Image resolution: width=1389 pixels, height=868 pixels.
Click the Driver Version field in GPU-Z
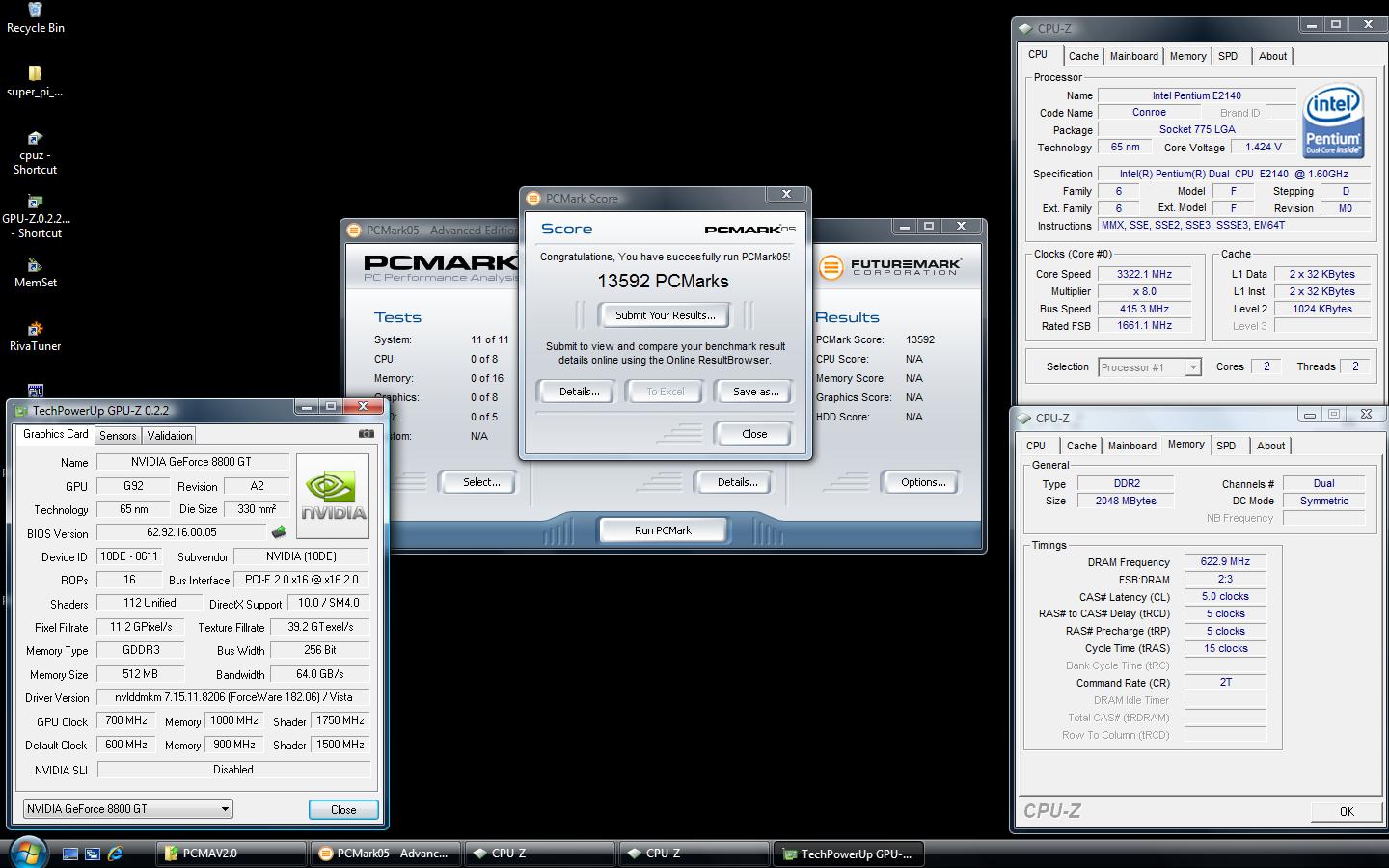(233, 697)
